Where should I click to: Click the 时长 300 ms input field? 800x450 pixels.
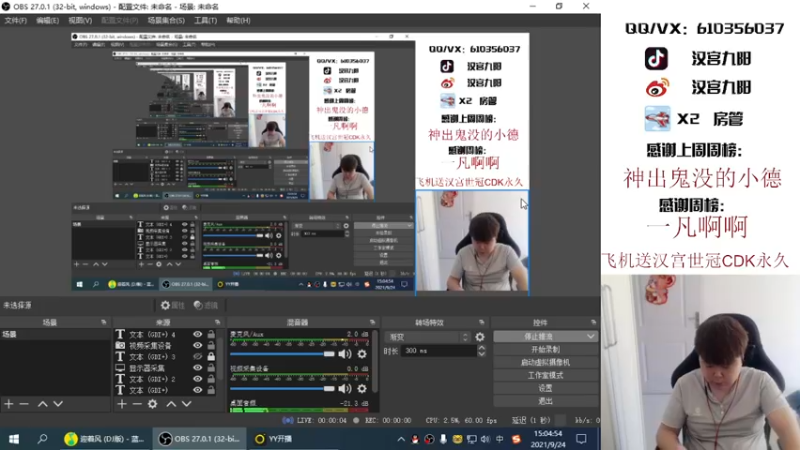click(x=439, y=351)
